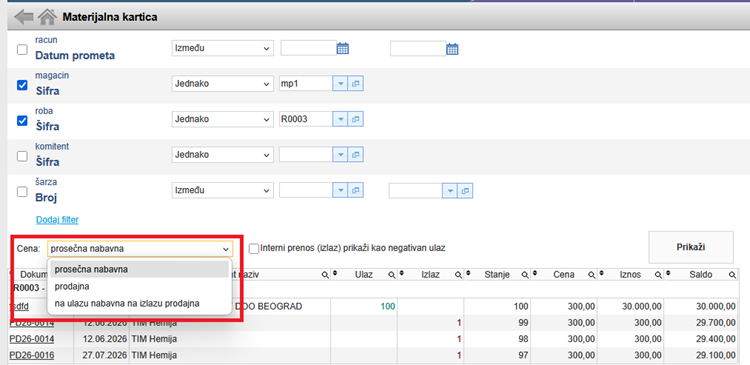This screenshot has height=365, width=750.
Task: Open the Jednako operator dropdown for komitent
Action: coord(222,155)
